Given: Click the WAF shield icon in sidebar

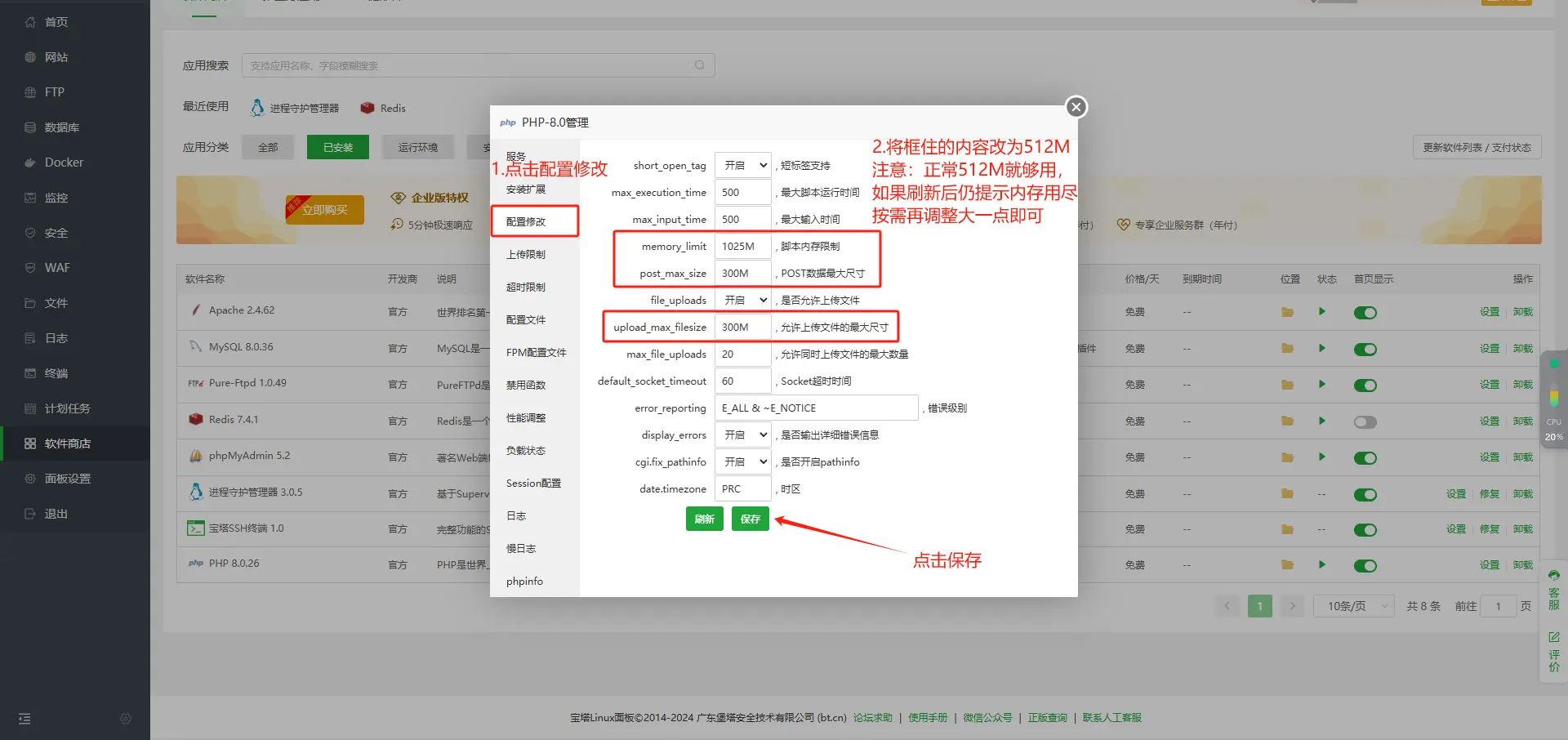Looking at the screenshot, I should (x=30, y=268).
